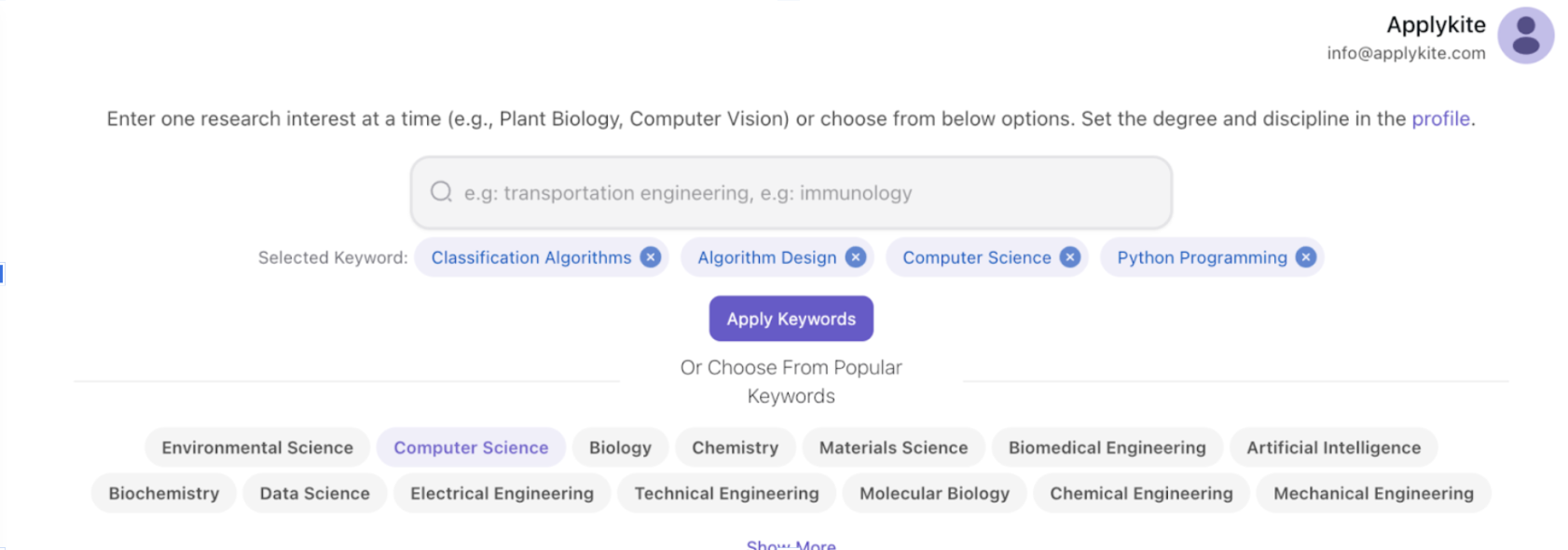Focus the research interest search field

(791, 193)
